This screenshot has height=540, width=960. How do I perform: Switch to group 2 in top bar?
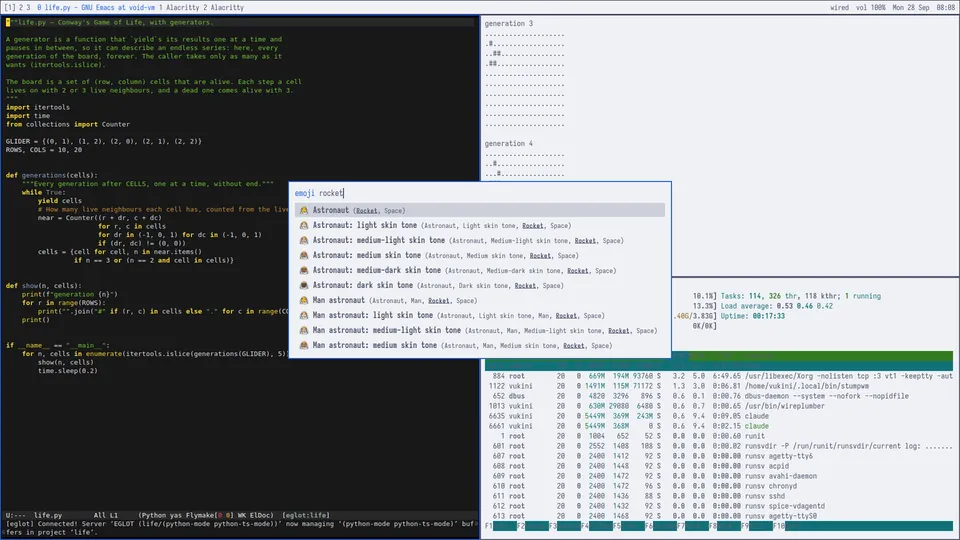21,7
